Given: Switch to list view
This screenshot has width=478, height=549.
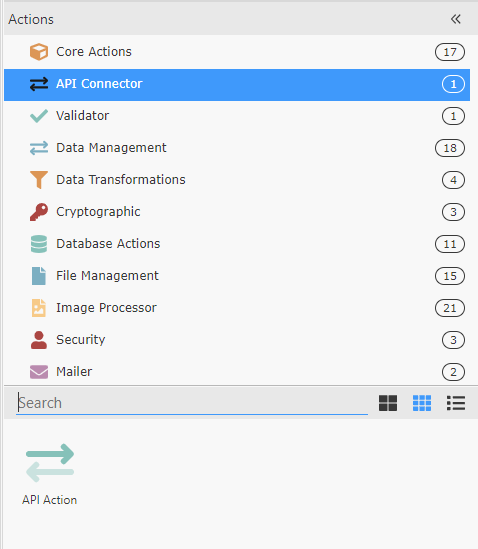Looking at the screenshot, I should tap(456, 403).
